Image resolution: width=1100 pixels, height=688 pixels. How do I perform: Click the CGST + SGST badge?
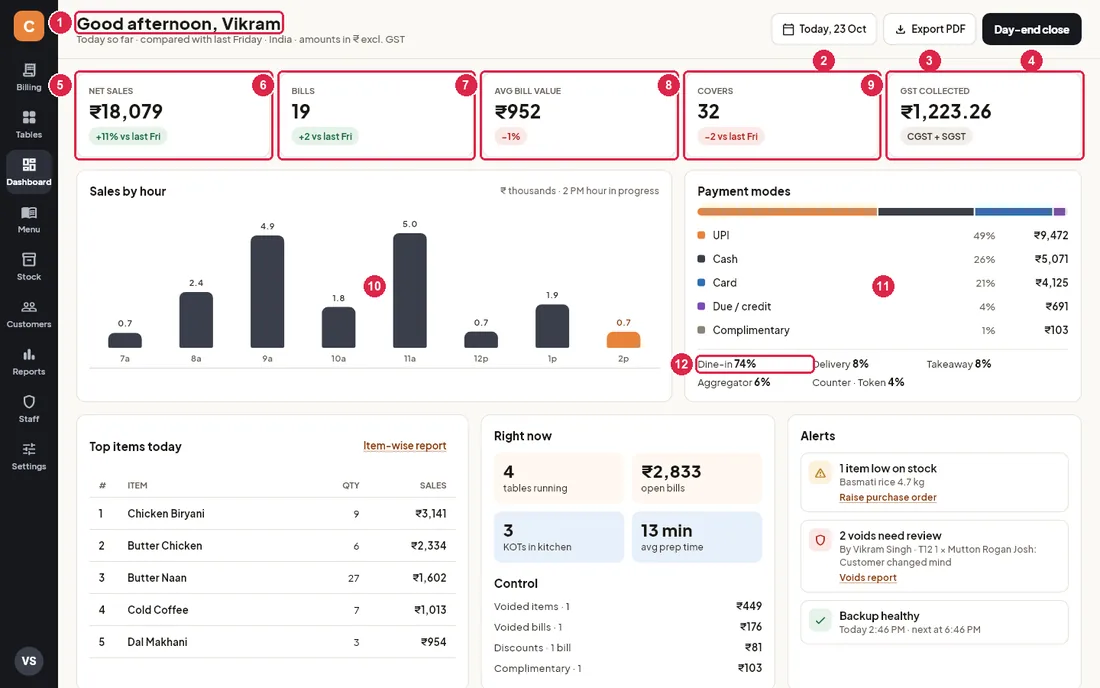[x=936, y=136]
